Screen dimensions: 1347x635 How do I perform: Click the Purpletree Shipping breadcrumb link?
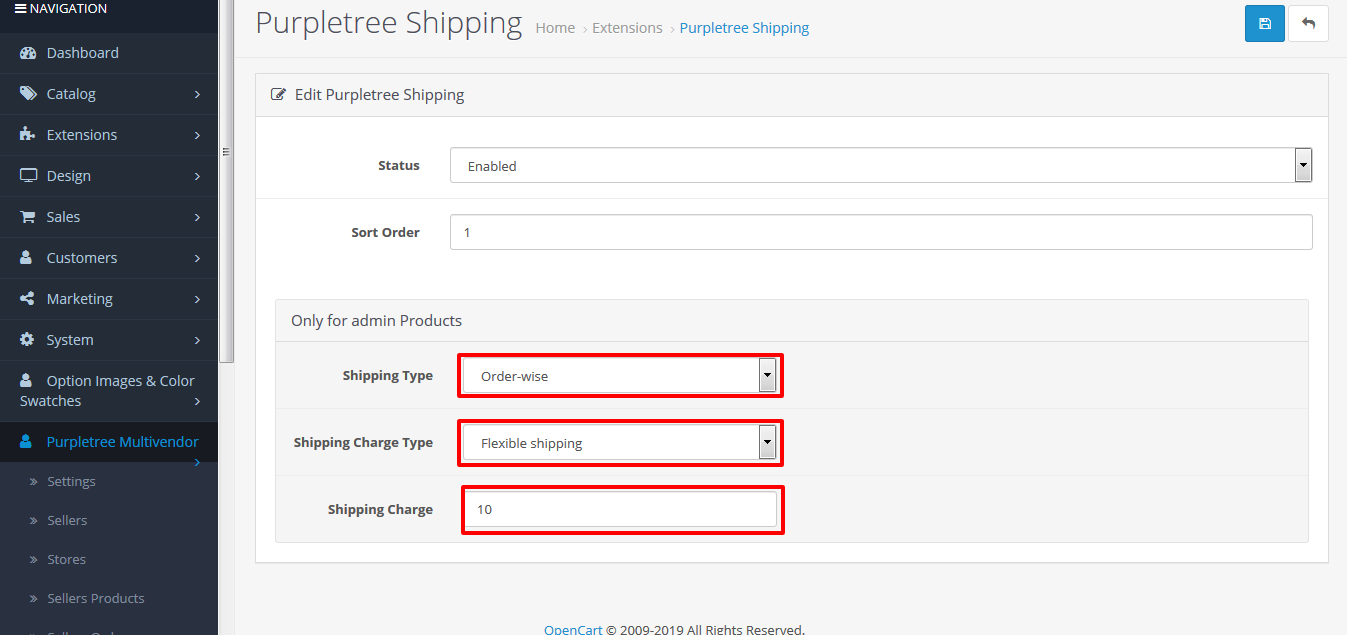pos(744,28)
